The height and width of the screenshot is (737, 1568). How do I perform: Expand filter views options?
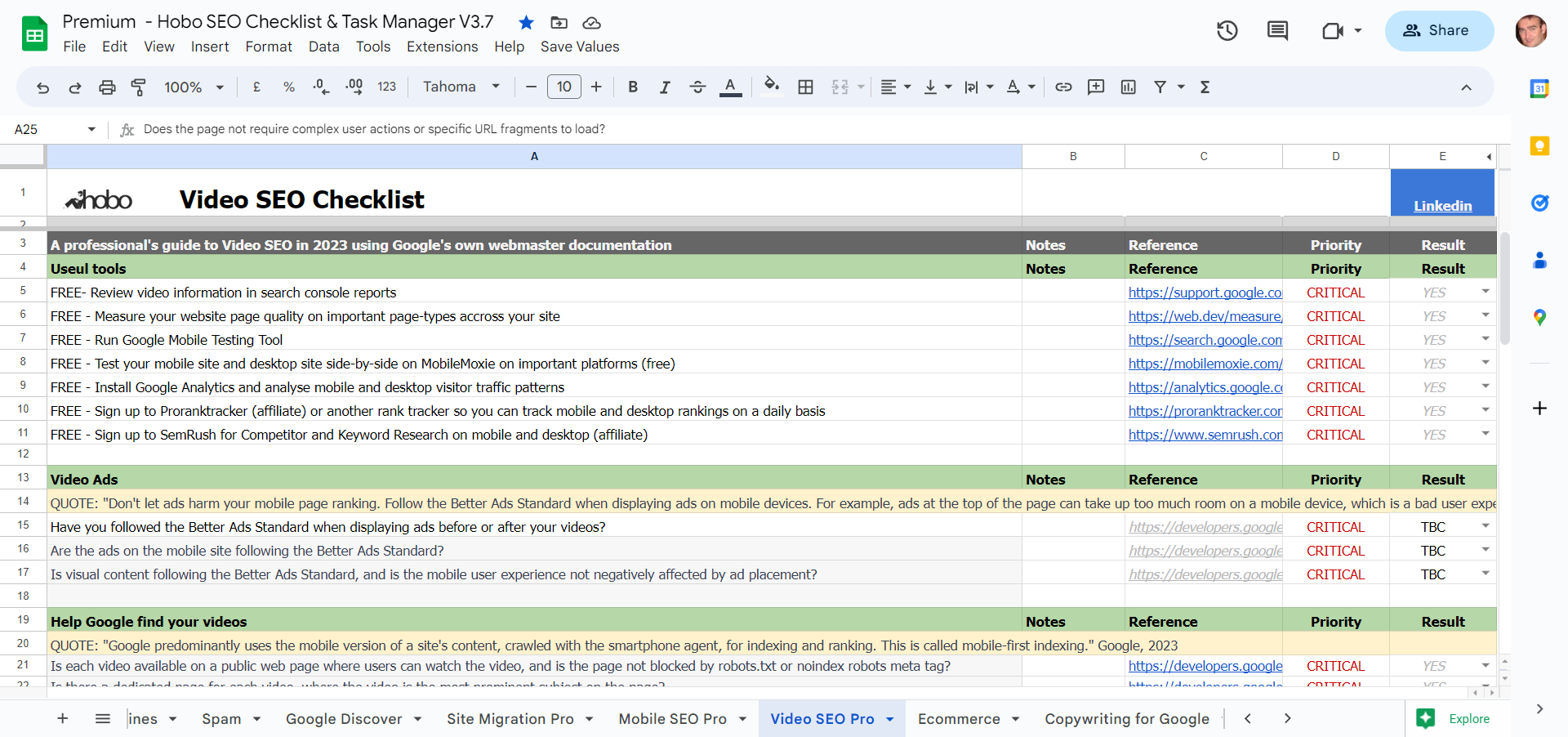pos(1181,87)
